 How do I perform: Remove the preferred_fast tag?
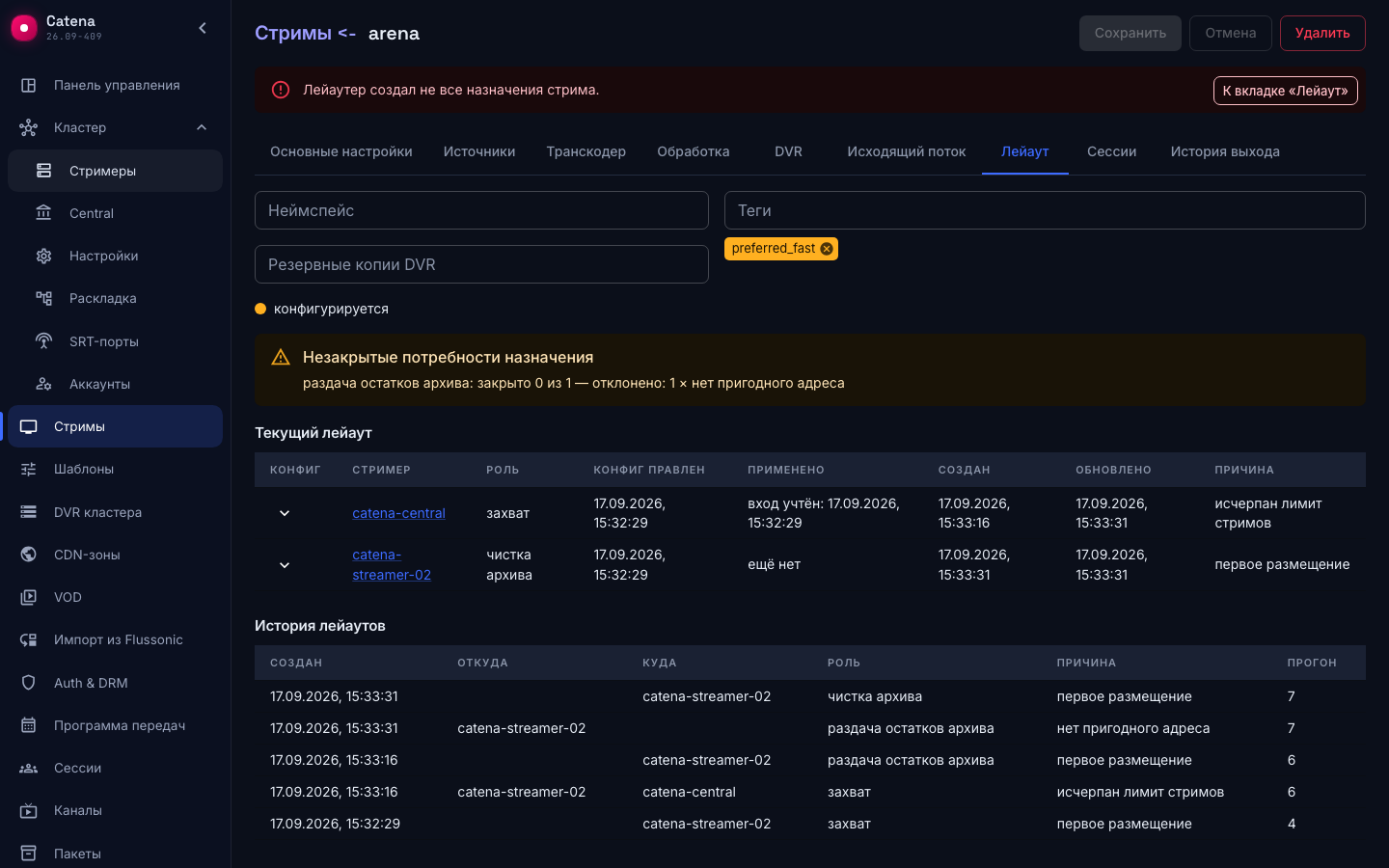pyautogui.click(x=827, y=249)
